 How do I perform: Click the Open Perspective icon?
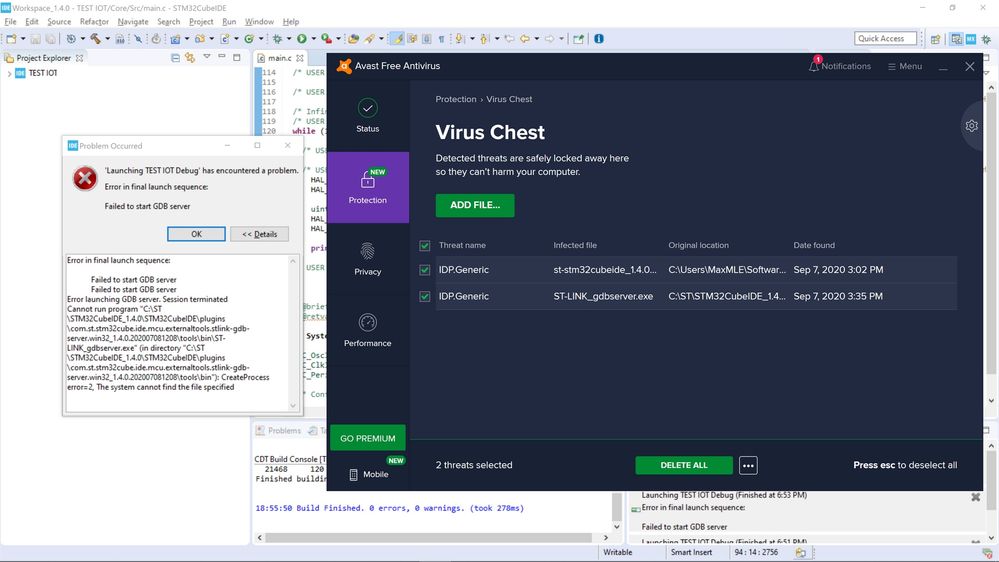coord(935,39)
